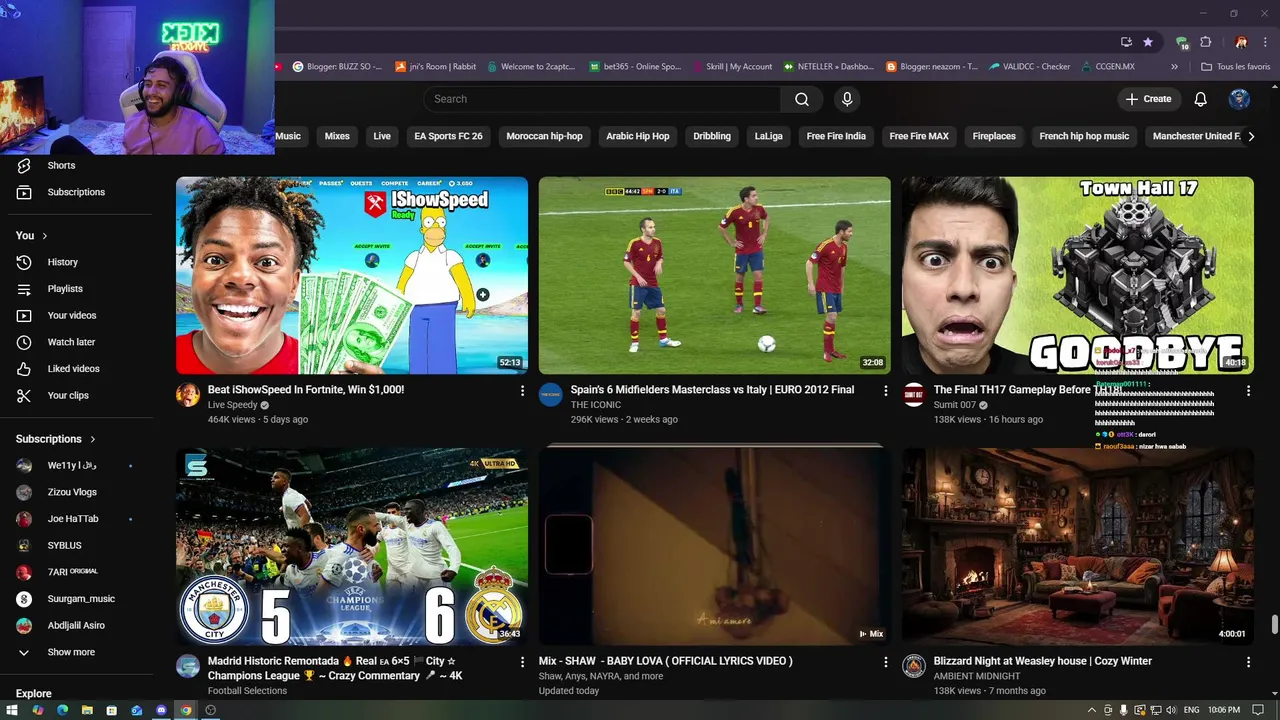Bookmark this page with star icon
The width and height of the screenshot is (1280, 720).
coord(1148,42)
